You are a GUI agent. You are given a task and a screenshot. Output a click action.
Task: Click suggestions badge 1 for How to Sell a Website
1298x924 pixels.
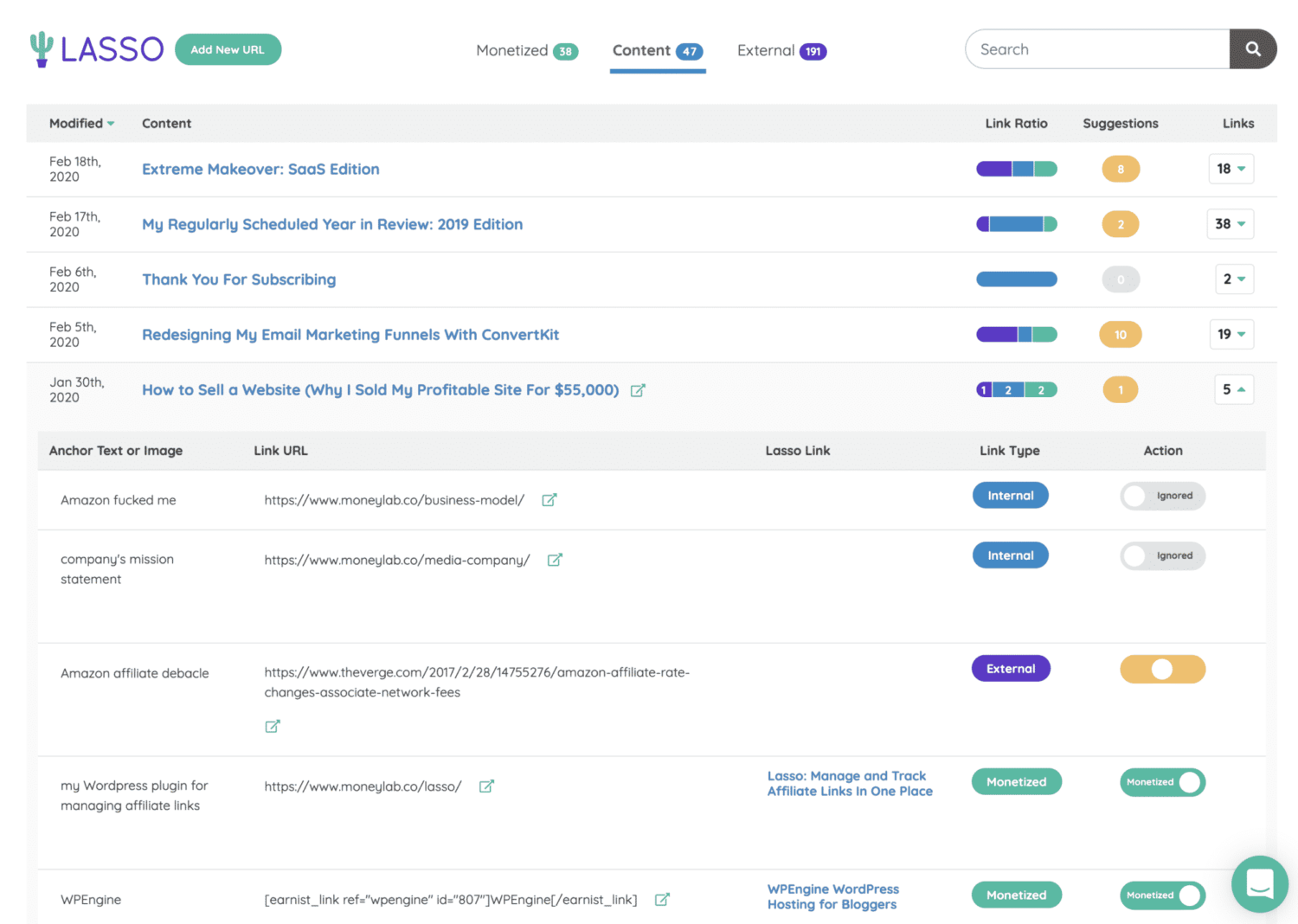coord(1121,390)
